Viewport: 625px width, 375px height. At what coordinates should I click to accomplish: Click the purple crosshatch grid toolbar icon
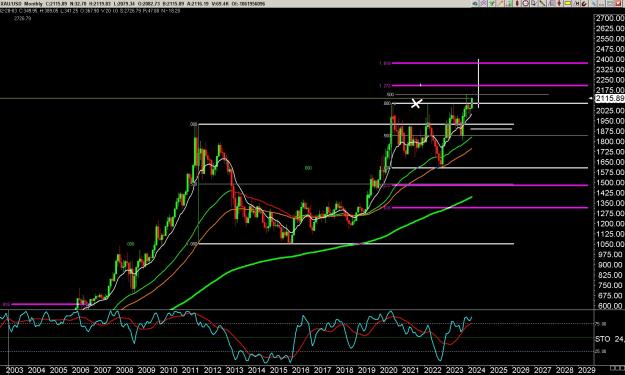point(484,3)
